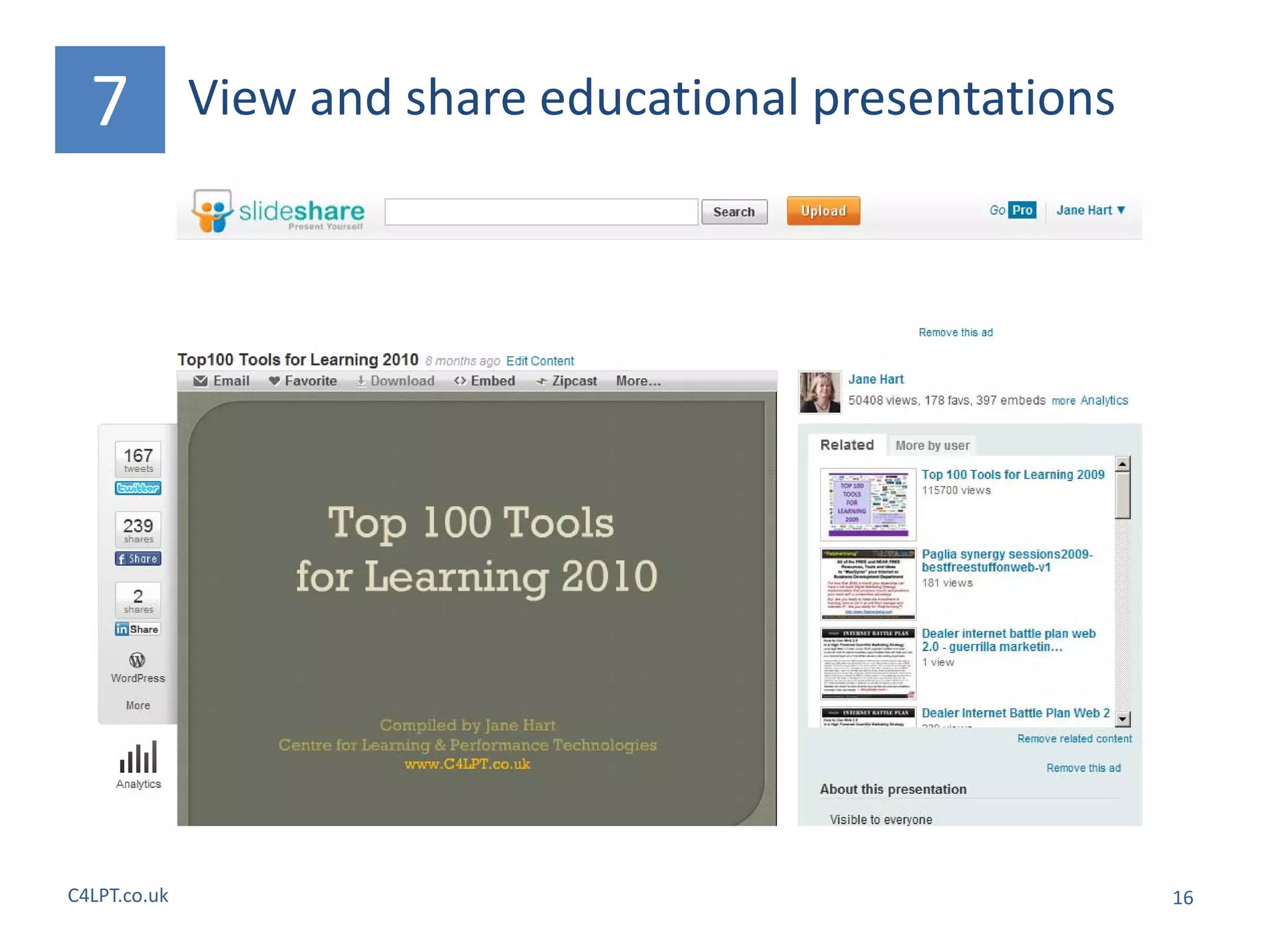Open Dealer Internet Battle Plan Web 2 link
Viewport: 1270px width, 952px height.
[1016, 713]
